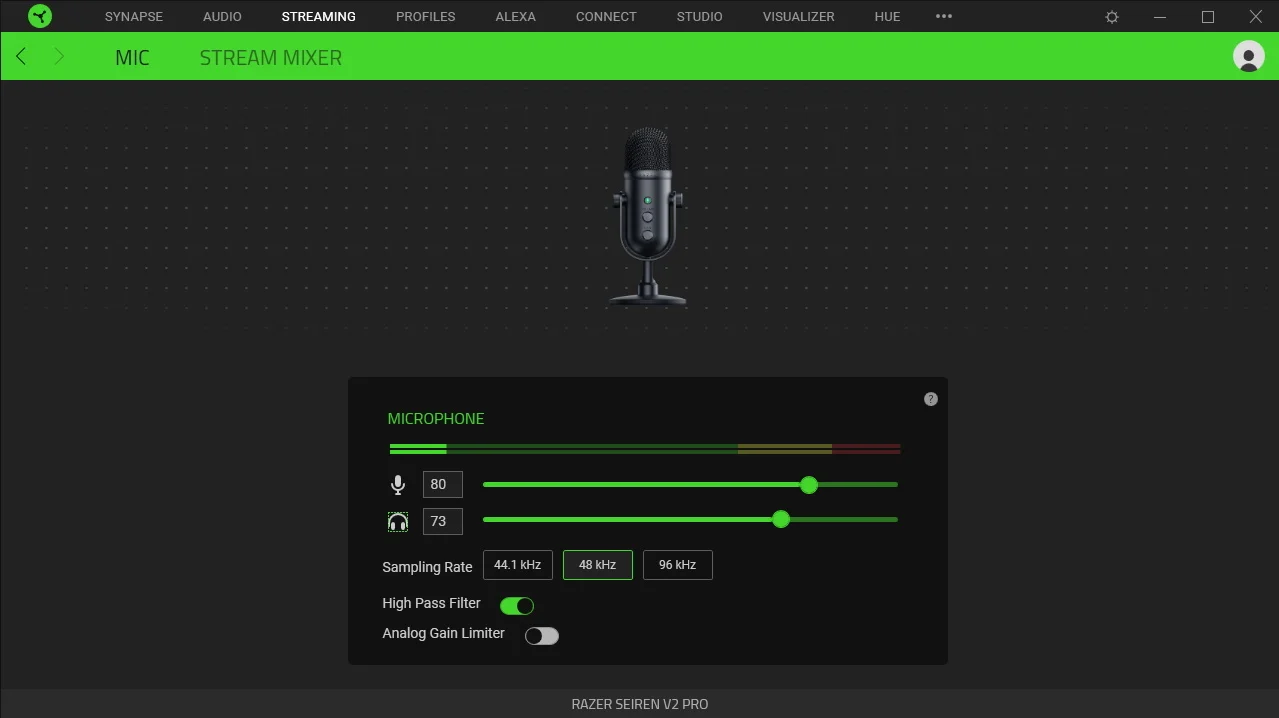The height and width of the screenshot is (718, 1279).
Task: Select 48 kHz sampling rate
Action: pyautogui.click(x=598, y=565)
